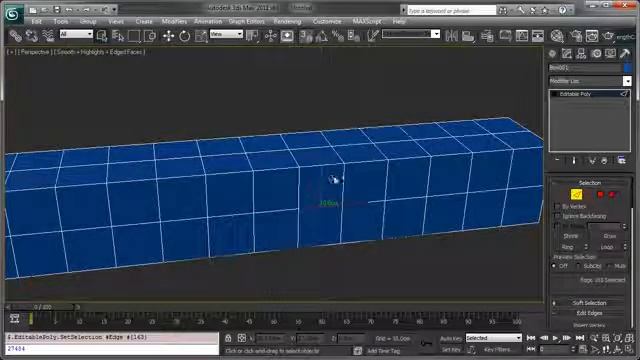Open the selection filter All dropdown
The image size is (640, 360).
point(76,34)
